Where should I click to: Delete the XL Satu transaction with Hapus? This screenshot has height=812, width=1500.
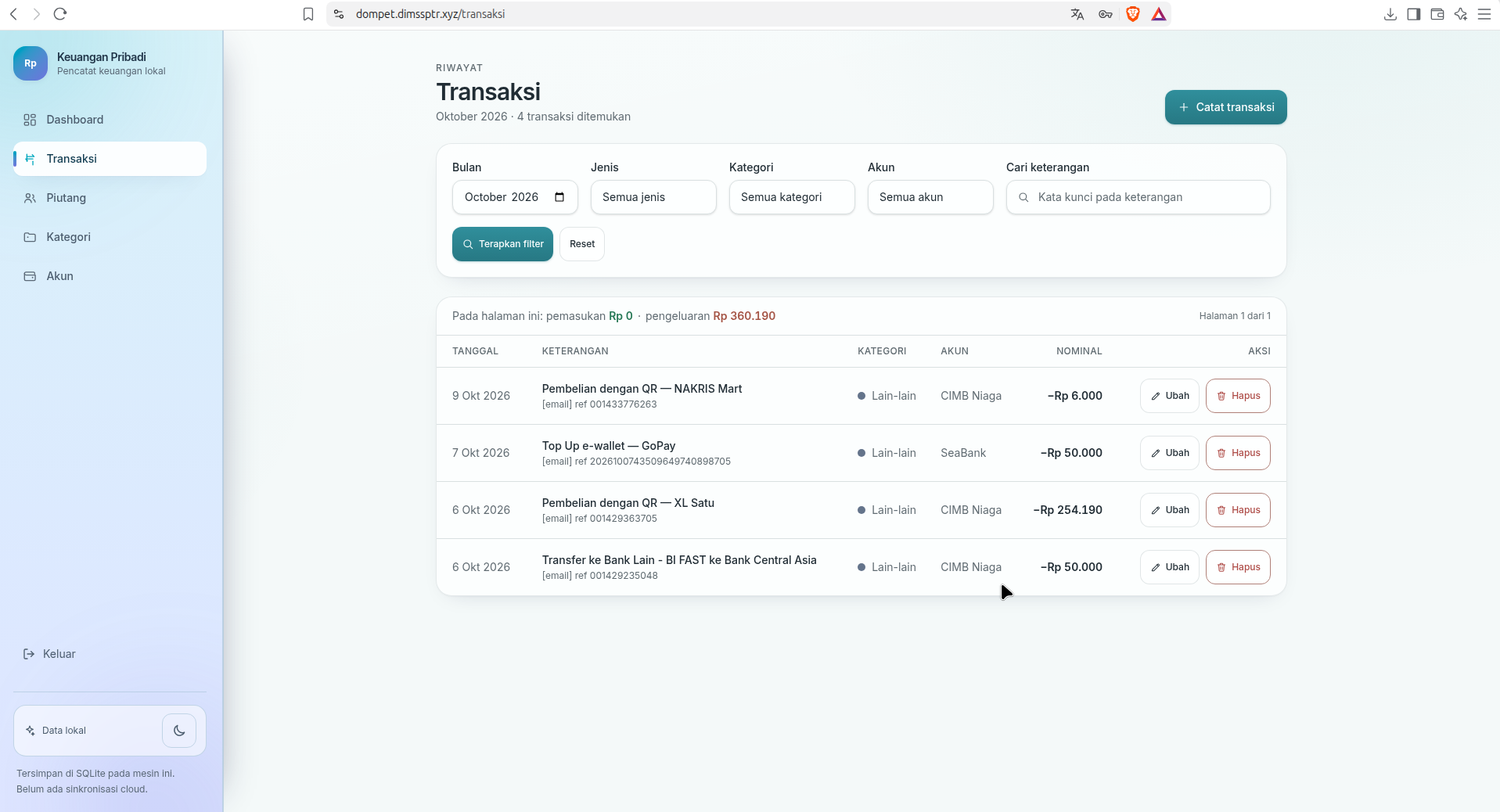pyautogui.click(x=1238, y=510)
